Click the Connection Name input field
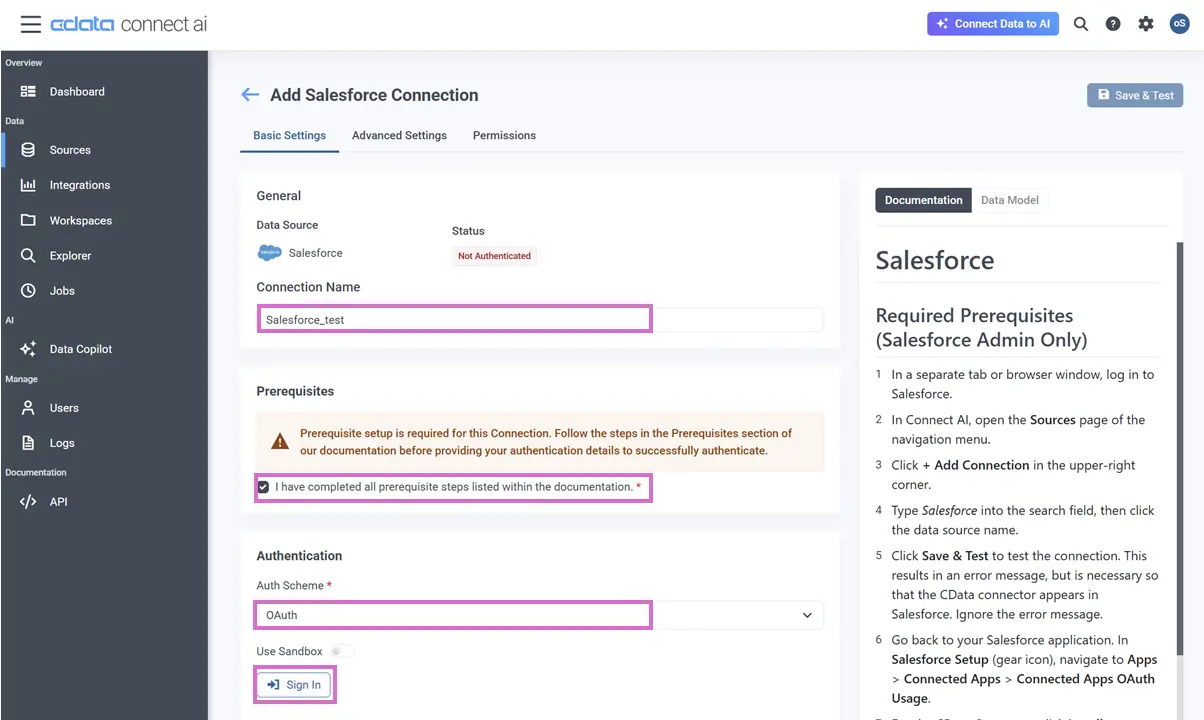This screenshot has width=1204, height=720. point(540,320)
